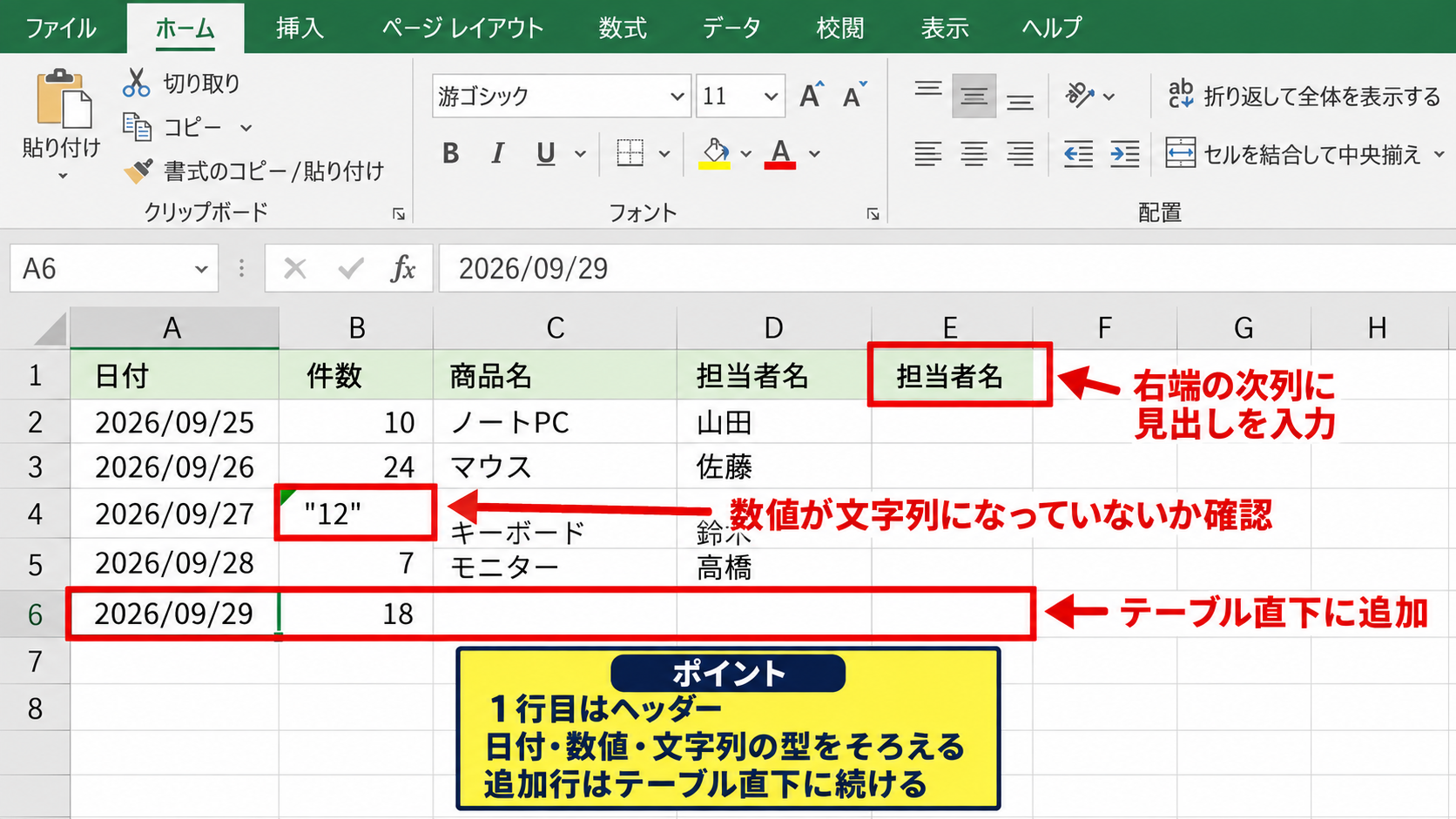Expand the Name Box dropdown for A6
The image size is (1456, 819).
pos(201,269)
